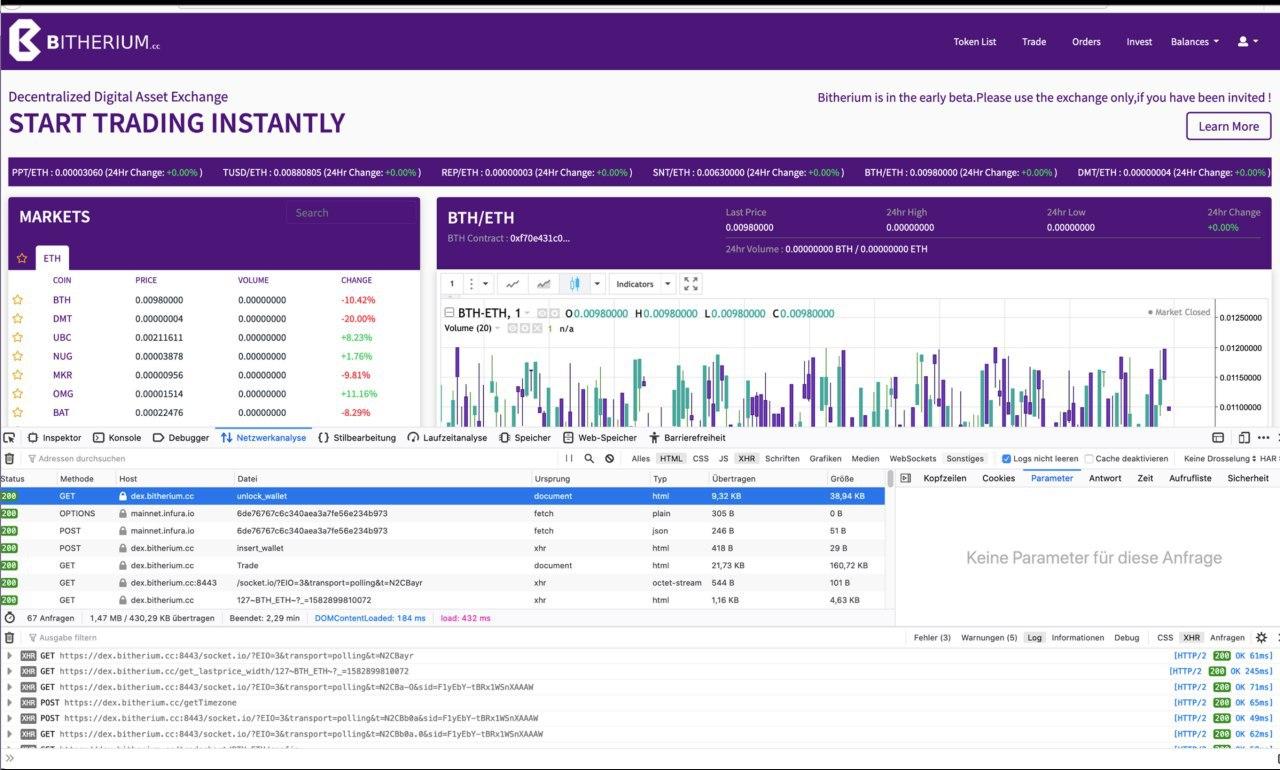Click the responsive design mode icon
Screen dimensions: 1280x770
1245,437
